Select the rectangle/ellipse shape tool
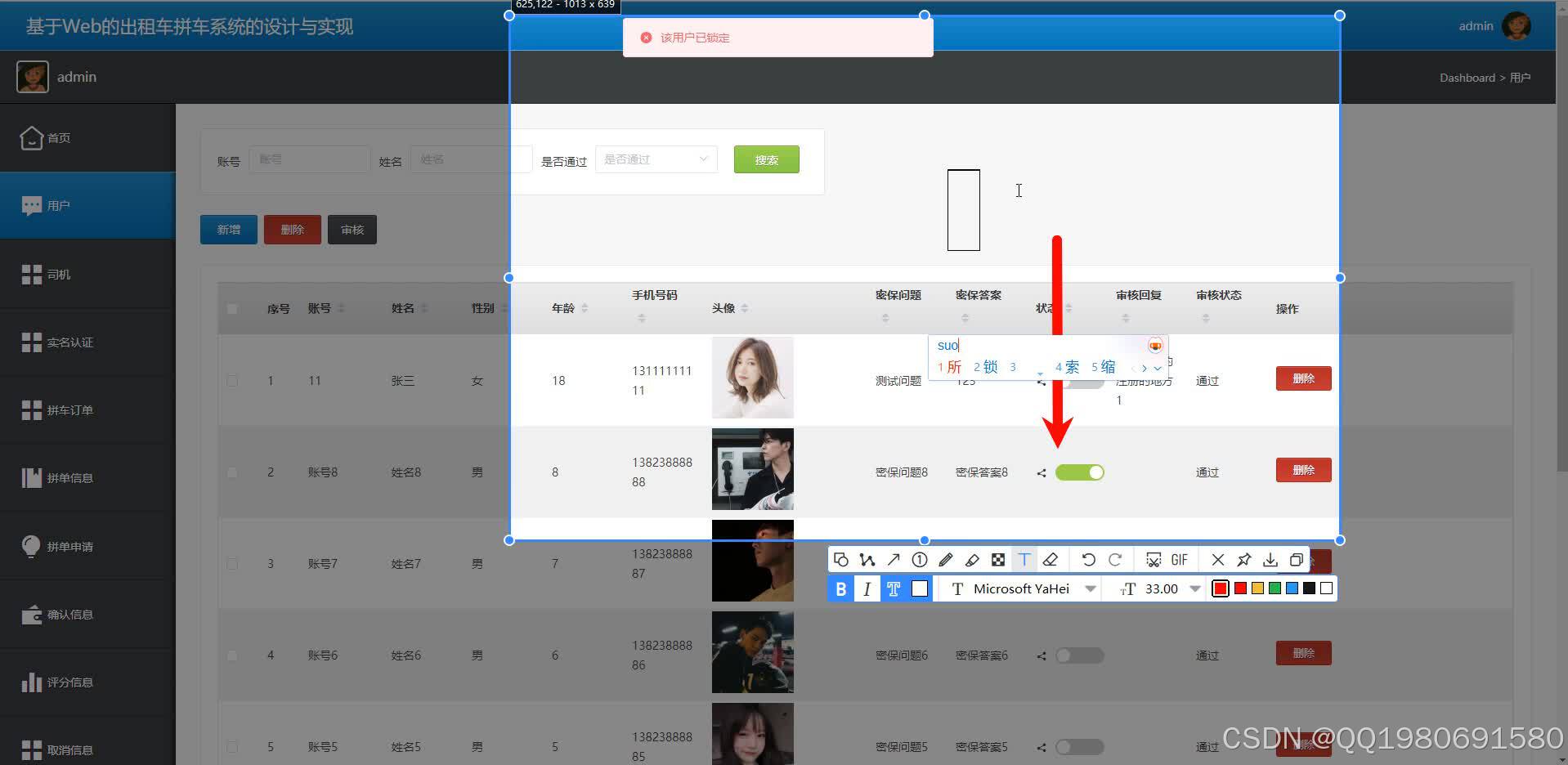The width and height of the screenshot is (1568, 765). [840, 560]
